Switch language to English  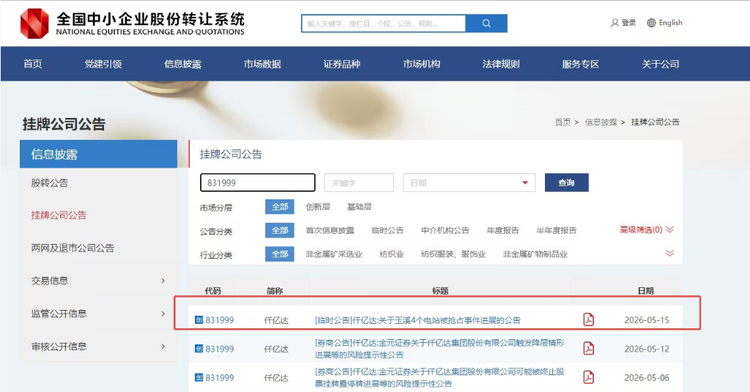[x=670, y=22]
